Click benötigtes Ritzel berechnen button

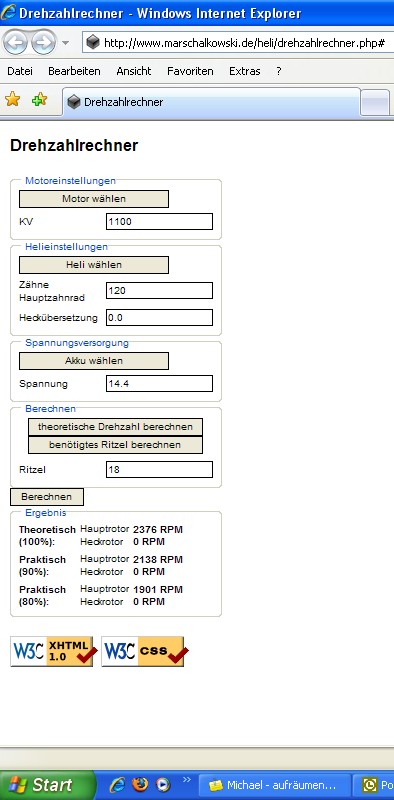tap(115, 445)
